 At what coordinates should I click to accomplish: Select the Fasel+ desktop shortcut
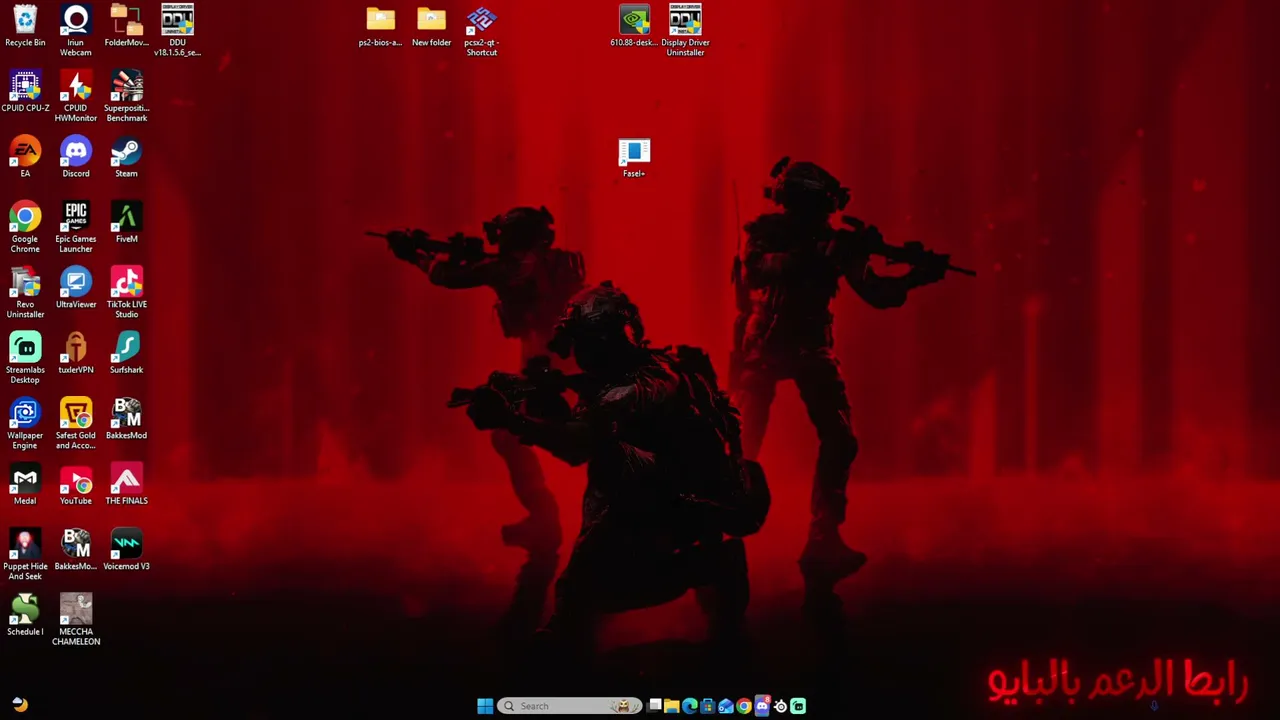click(634, 158)
